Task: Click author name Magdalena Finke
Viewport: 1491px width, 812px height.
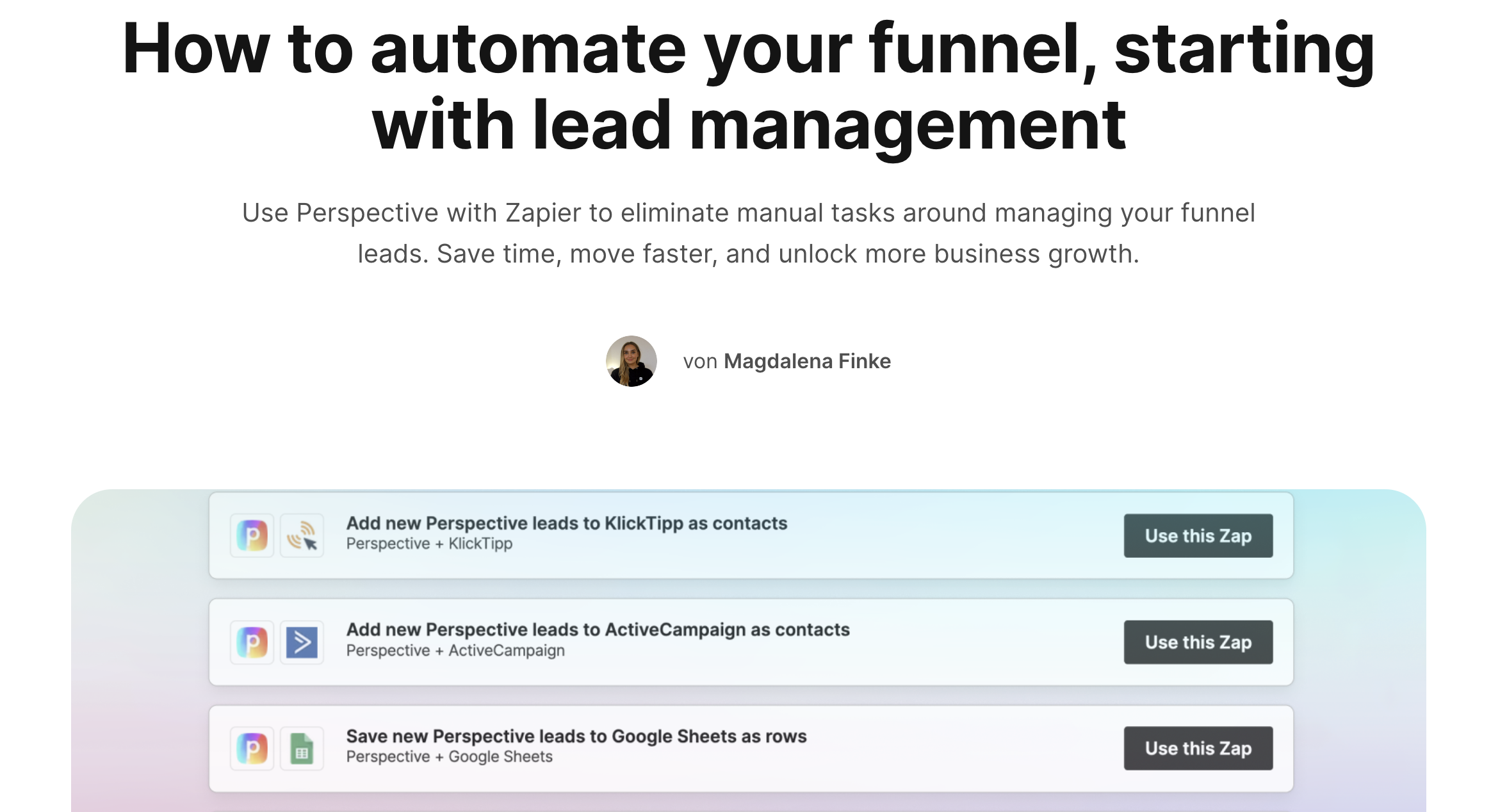Action: (x=807, y=361)
